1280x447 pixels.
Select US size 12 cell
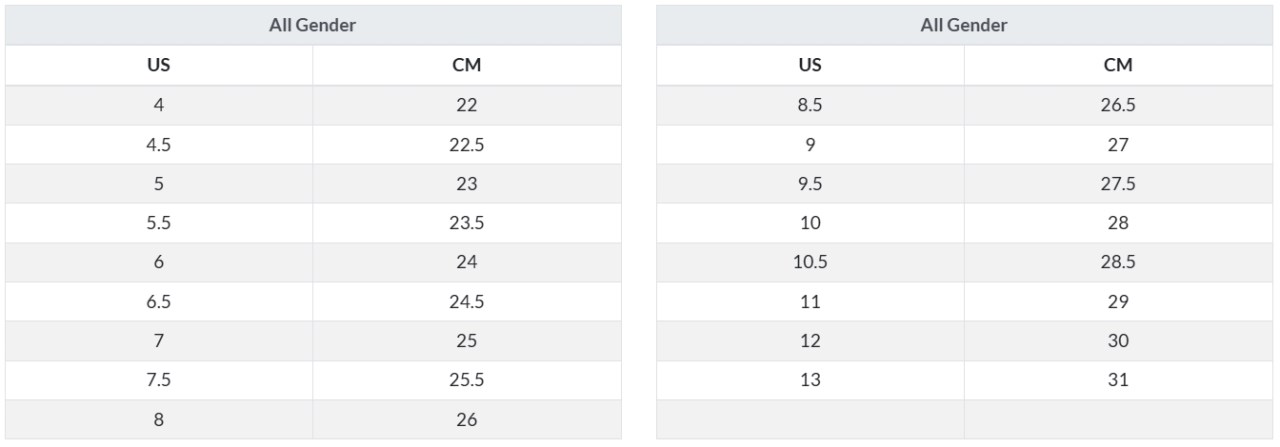point(811,341)
